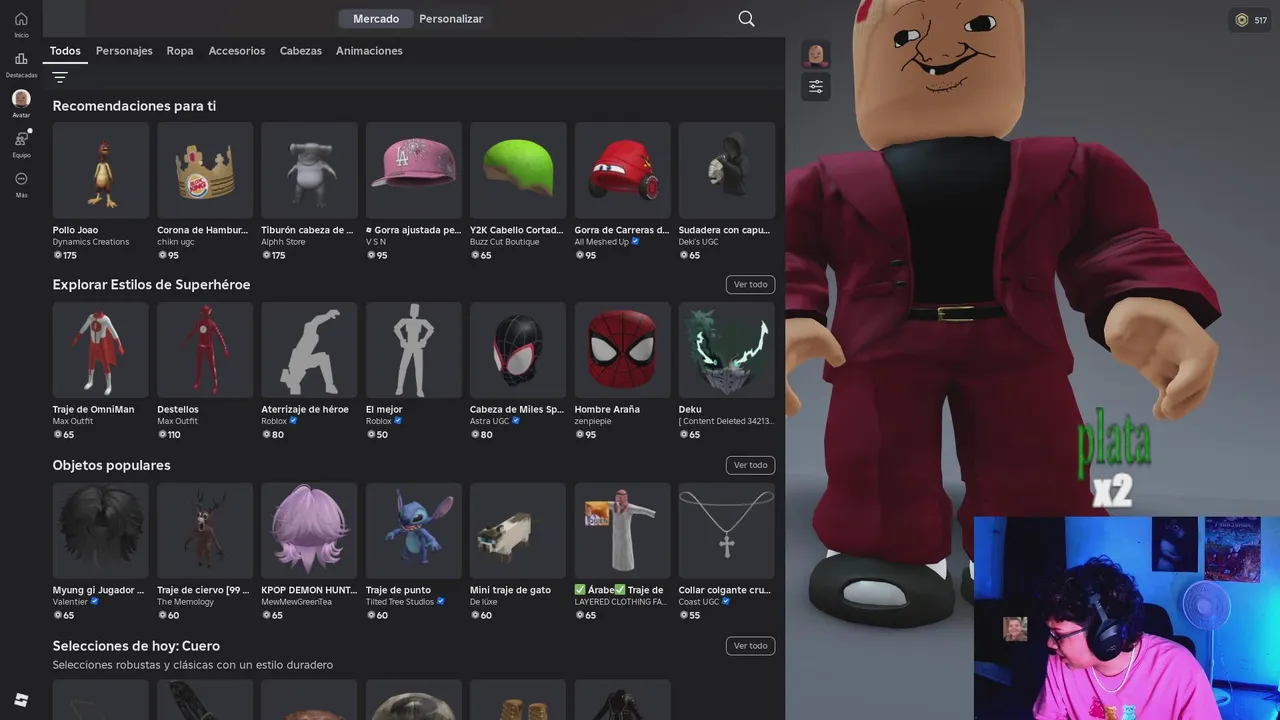1280x720 pixels.
Task: Open the Inicio home icon in sidebar
Action: click(x=21, y=19)
